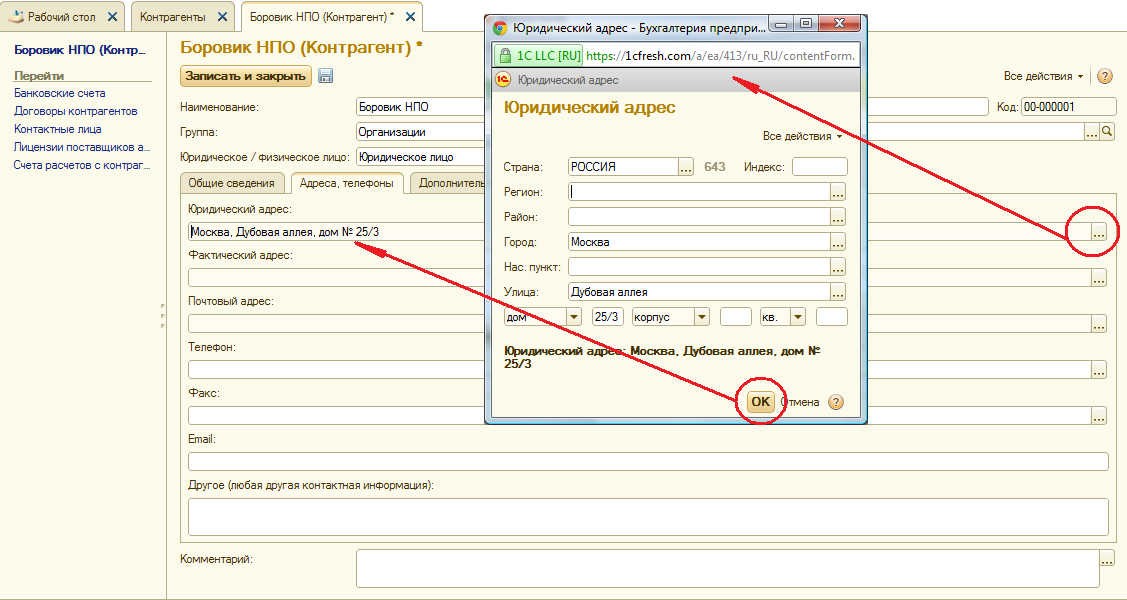The image size is (1127, 600).
Task: Confirm the address with OK button
Action: 761,402
